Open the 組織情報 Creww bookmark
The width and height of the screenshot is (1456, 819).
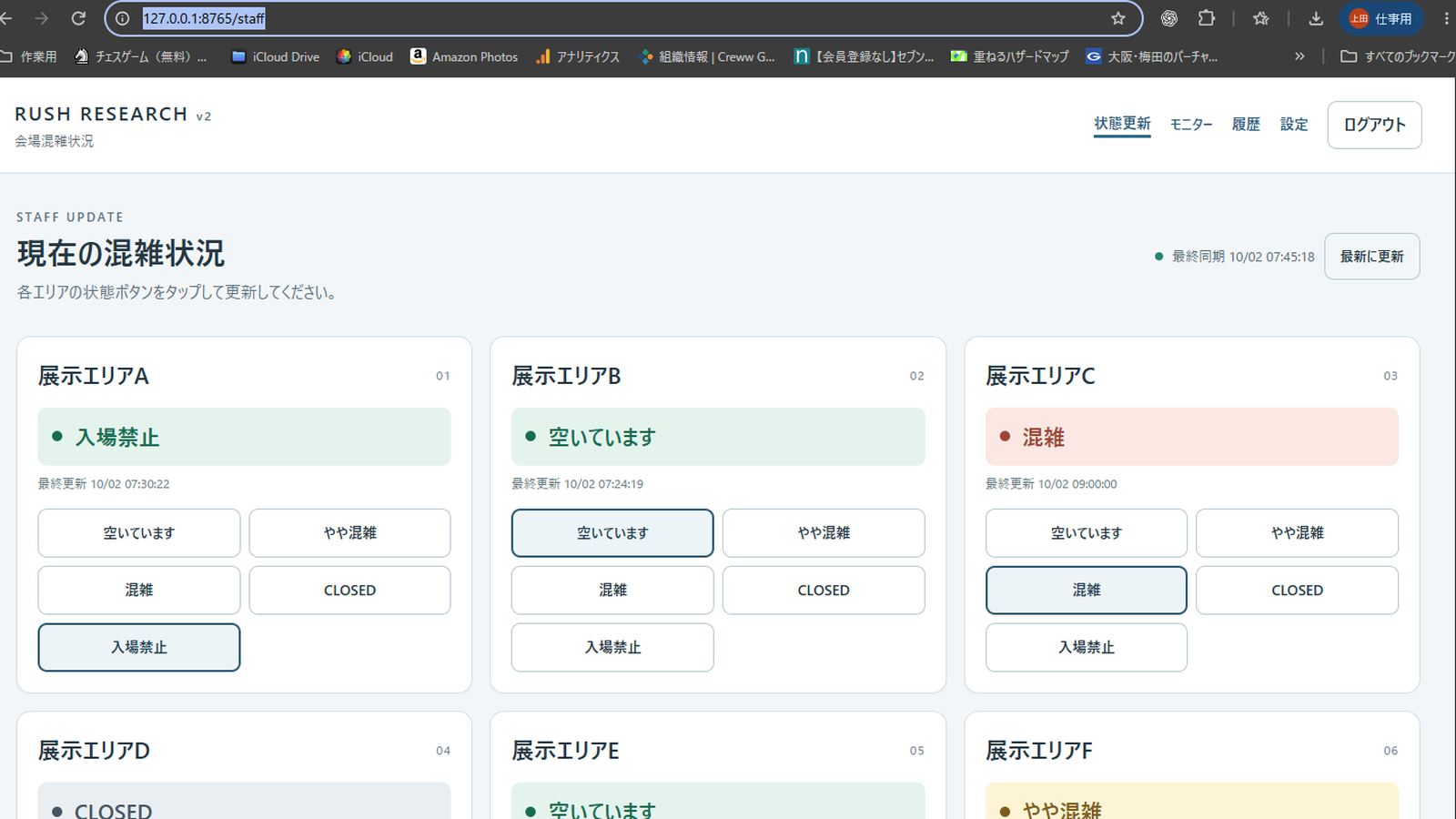click(x=707, y=56)
